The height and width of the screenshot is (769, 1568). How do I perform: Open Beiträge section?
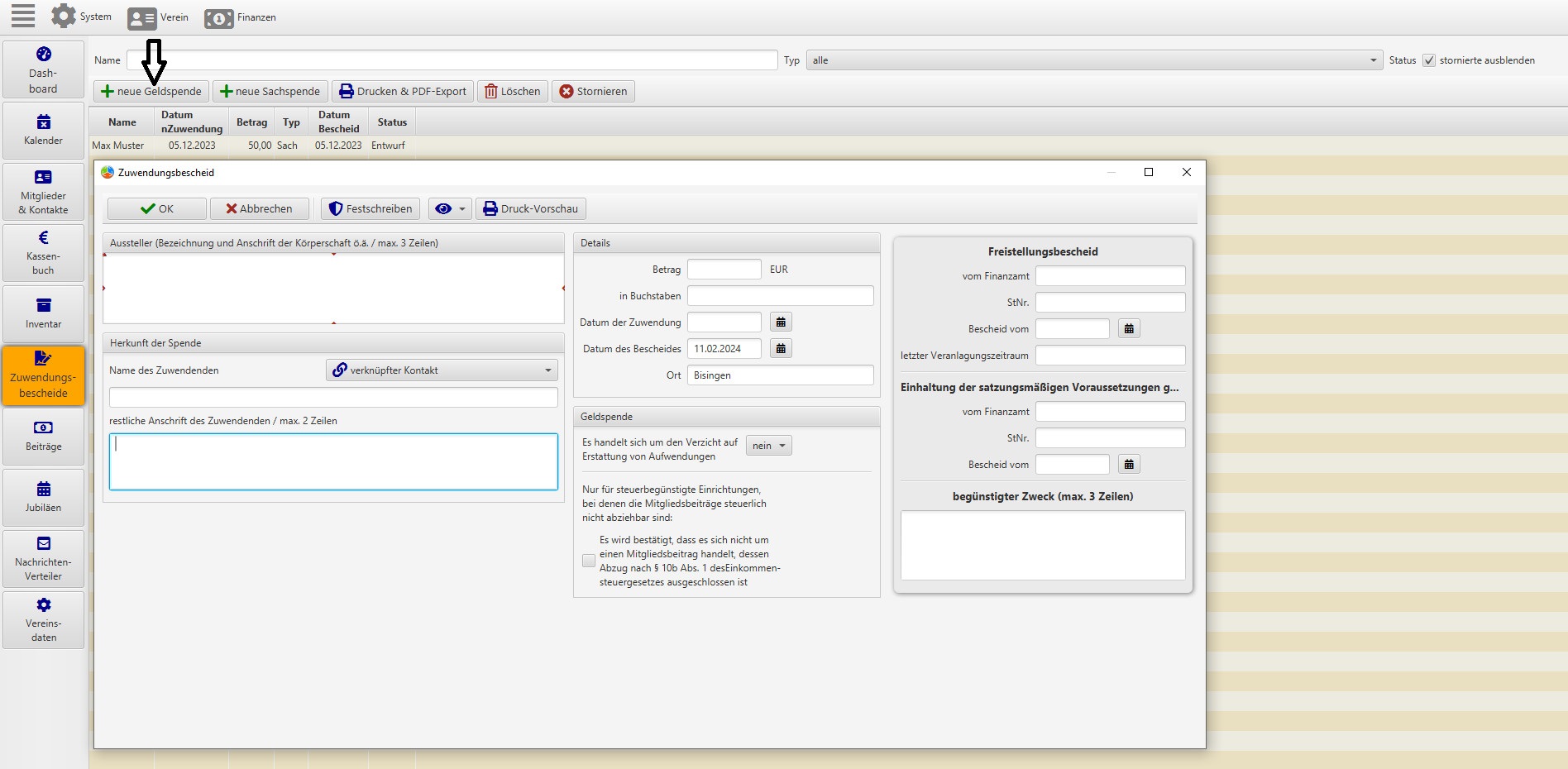pos(44,437)
